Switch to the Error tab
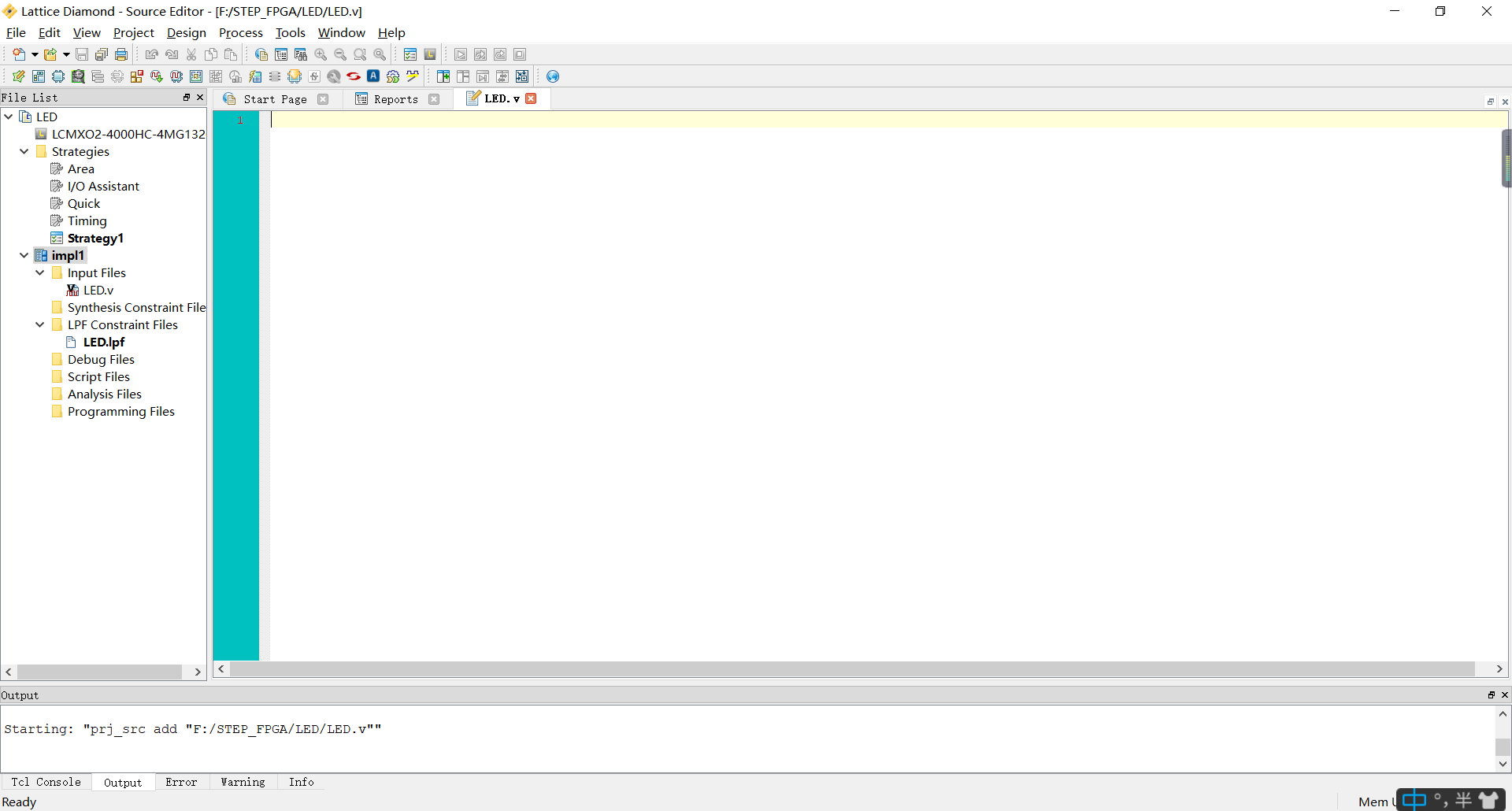Image resolution: width=1512 pixels, height=811 pixels. tap(181, 782)
